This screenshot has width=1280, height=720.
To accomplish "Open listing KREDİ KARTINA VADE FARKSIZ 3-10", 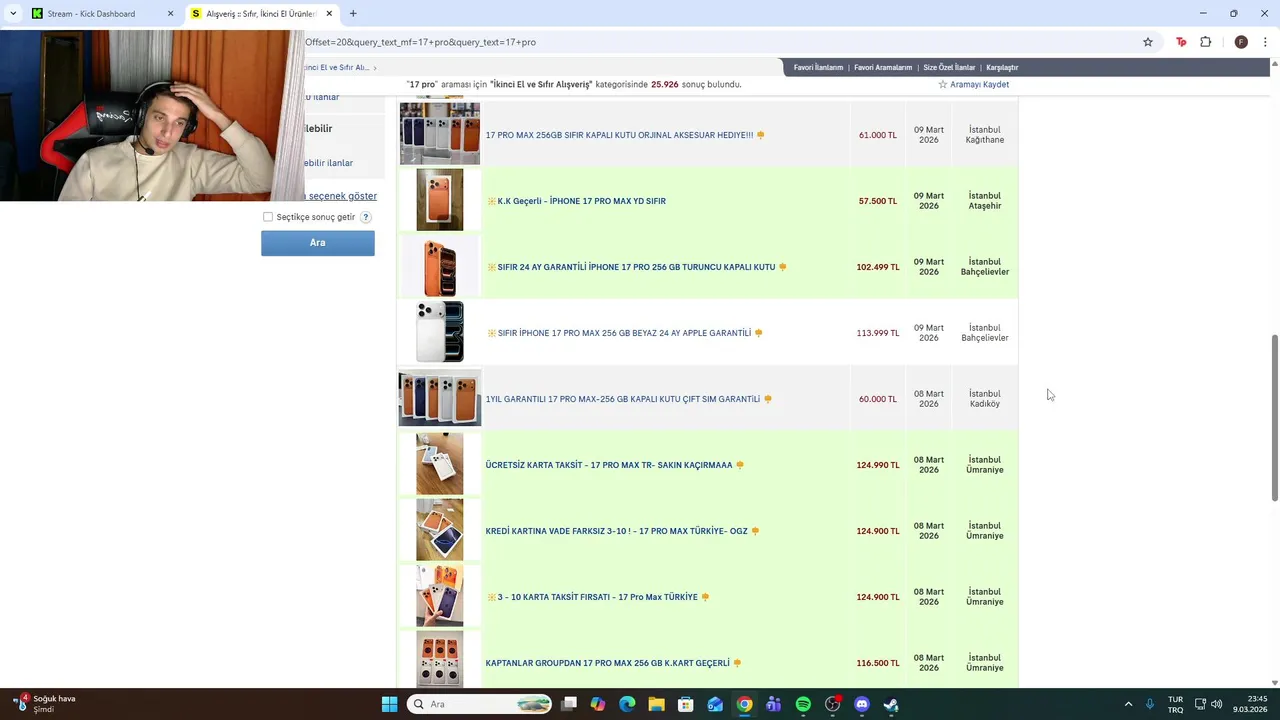I will [x=616, y=531].
